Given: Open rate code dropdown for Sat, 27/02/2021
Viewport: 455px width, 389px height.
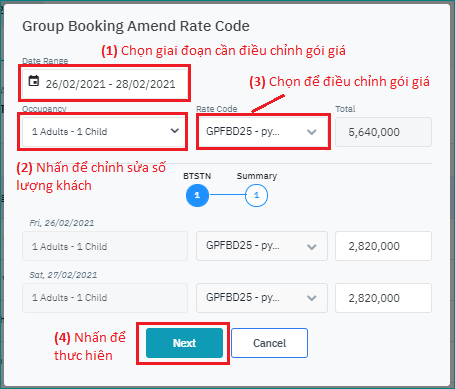Looking at the screenshot, I should (262, 298).
